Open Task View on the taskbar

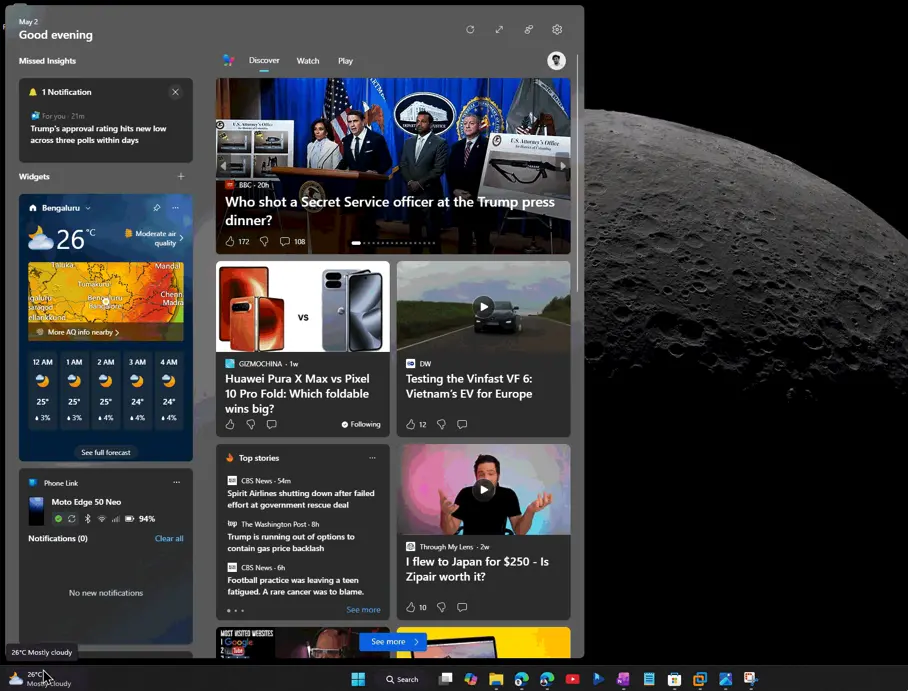click(x=445, y=679)
